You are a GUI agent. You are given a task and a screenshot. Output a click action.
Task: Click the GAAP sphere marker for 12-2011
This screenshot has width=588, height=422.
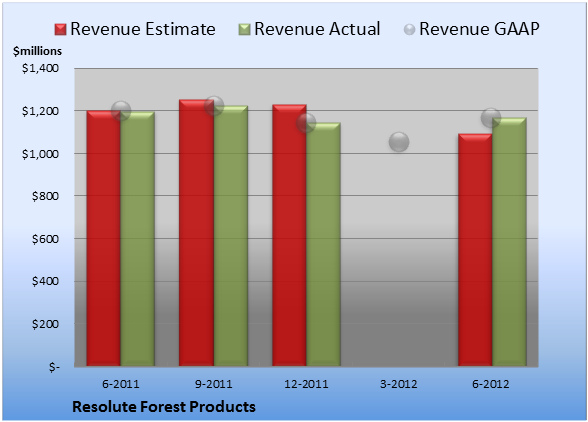[306, 123]
